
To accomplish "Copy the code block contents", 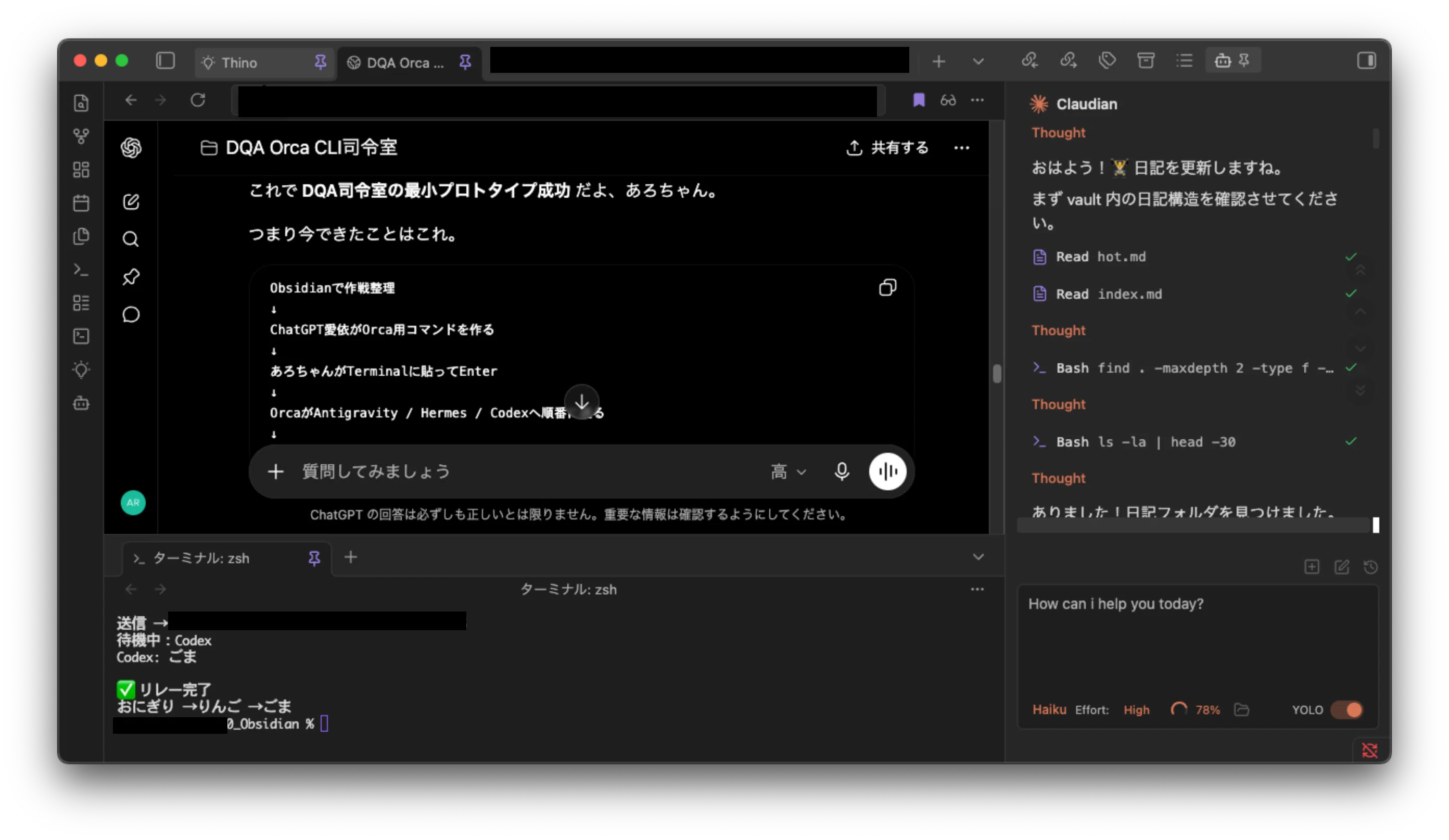I will (887, 287).
